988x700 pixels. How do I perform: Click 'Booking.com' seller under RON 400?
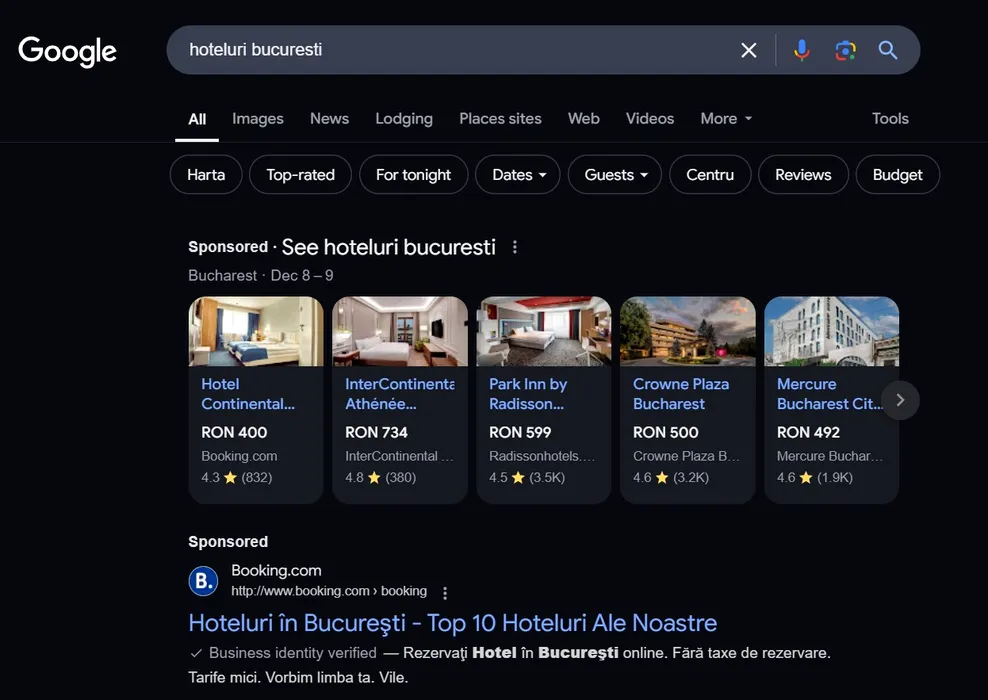pos(239,456)
